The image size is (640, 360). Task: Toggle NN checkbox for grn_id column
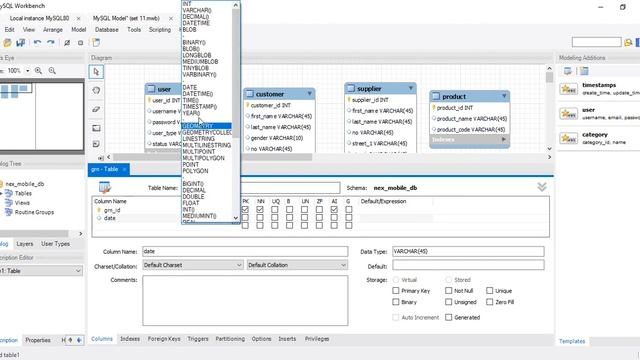pos(260,209)
